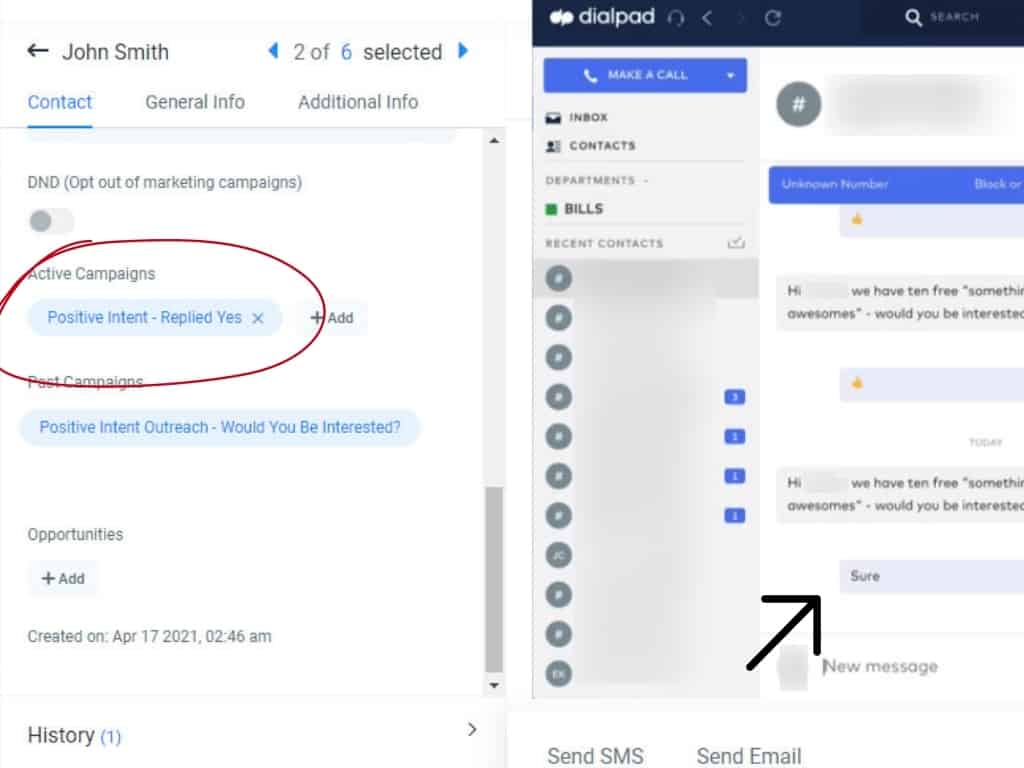Image resolution: width=1024 pixels, height=768 pixels.
Task: Go to next selected contact
Action: [463, 51]
